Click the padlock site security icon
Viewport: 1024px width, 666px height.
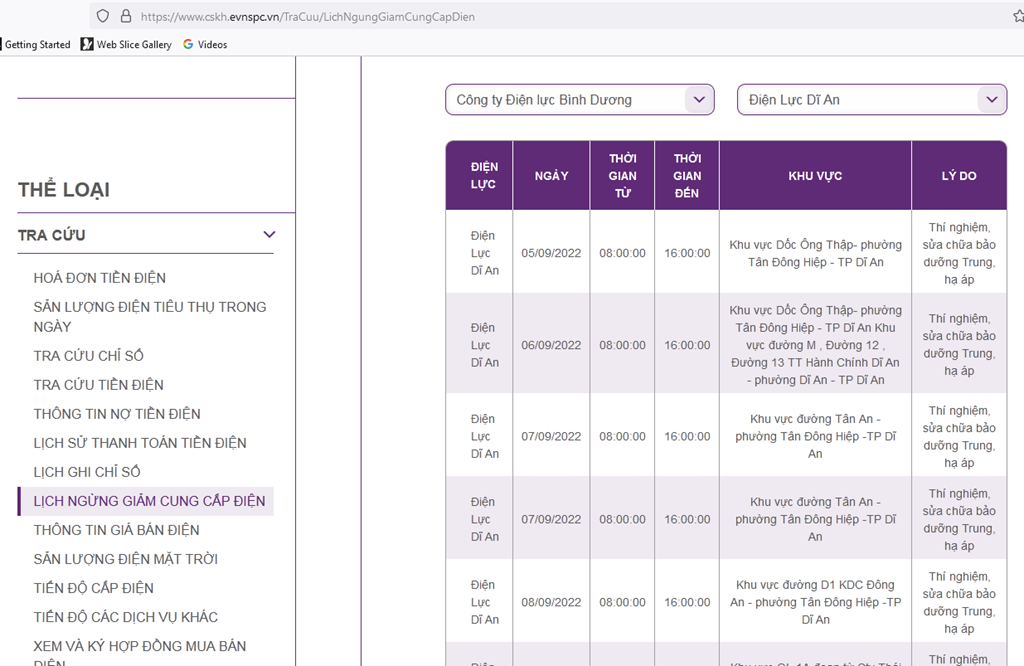point(126,16)
